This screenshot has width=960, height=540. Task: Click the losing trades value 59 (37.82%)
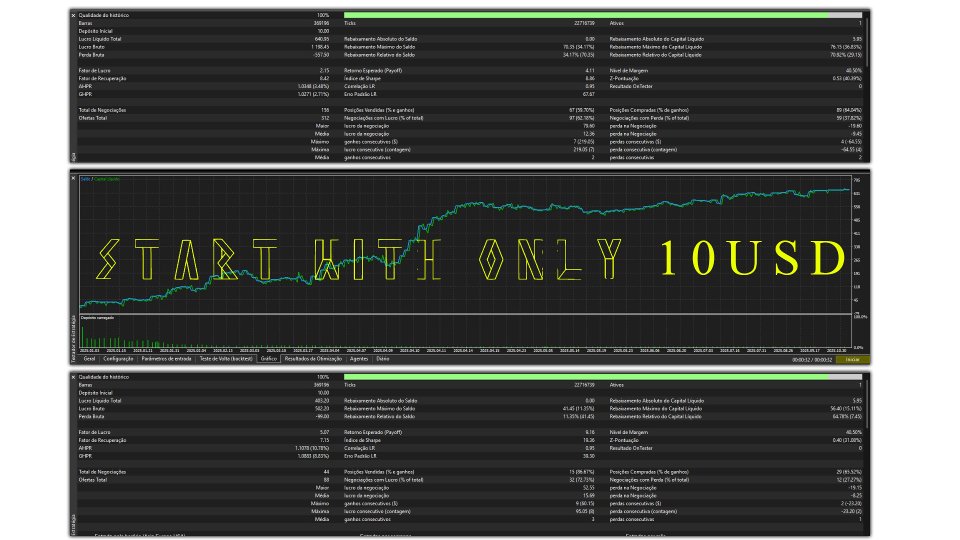849,118
